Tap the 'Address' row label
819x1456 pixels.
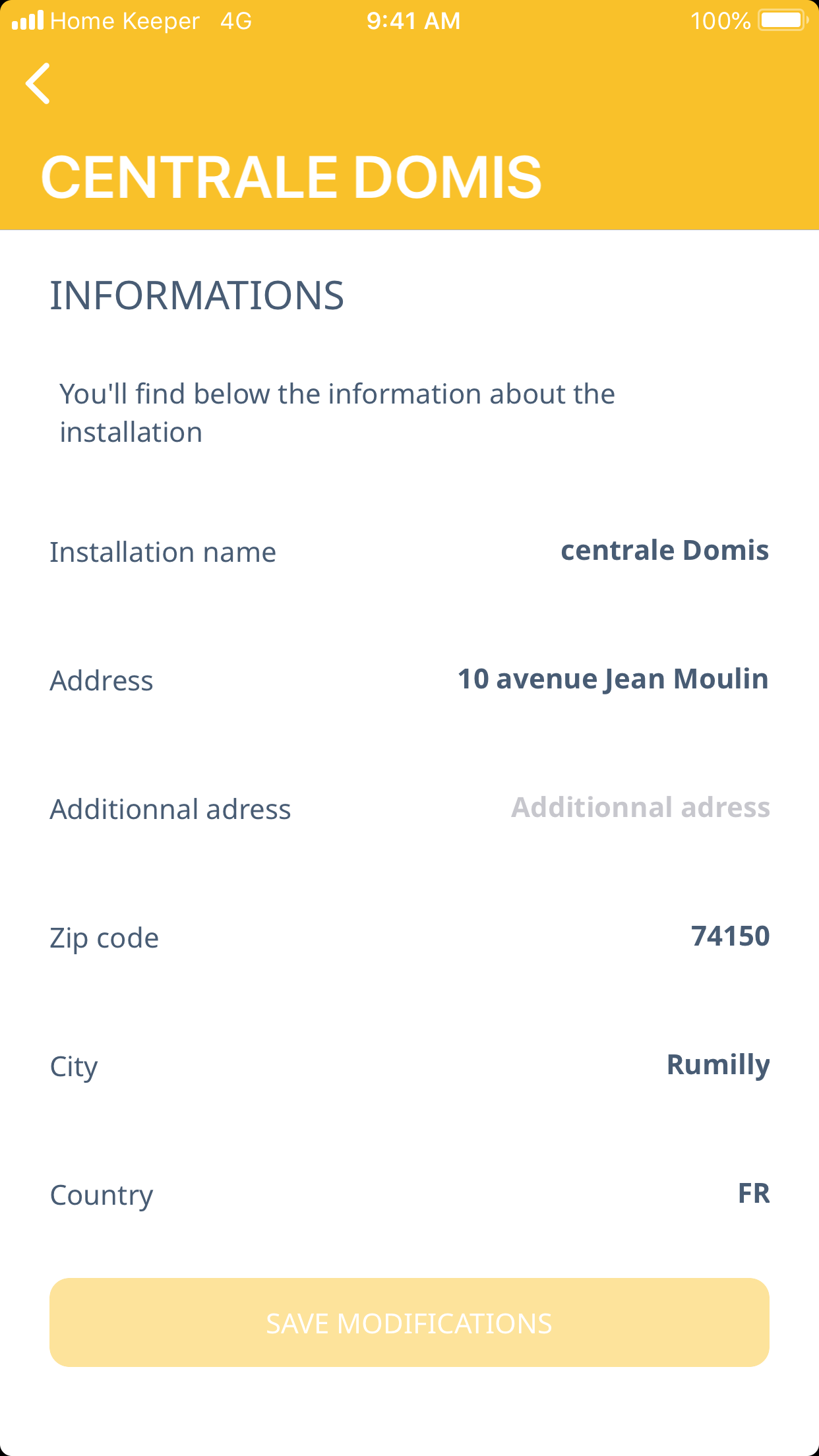(x=102, y=681)
